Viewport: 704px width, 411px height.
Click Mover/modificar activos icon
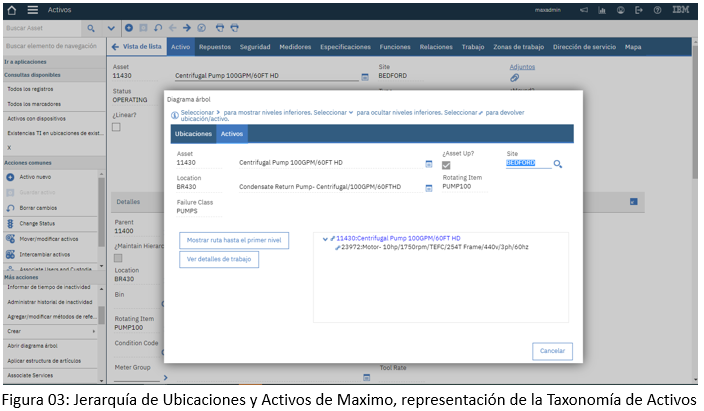(x=10, y=239)
